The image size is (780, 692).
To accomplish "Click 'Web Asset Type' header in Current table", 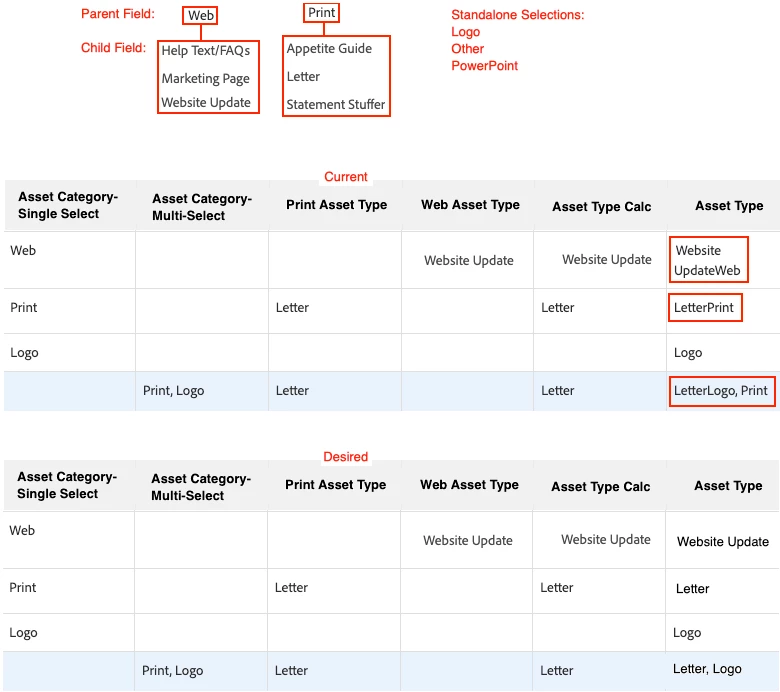I will point(470,204).
